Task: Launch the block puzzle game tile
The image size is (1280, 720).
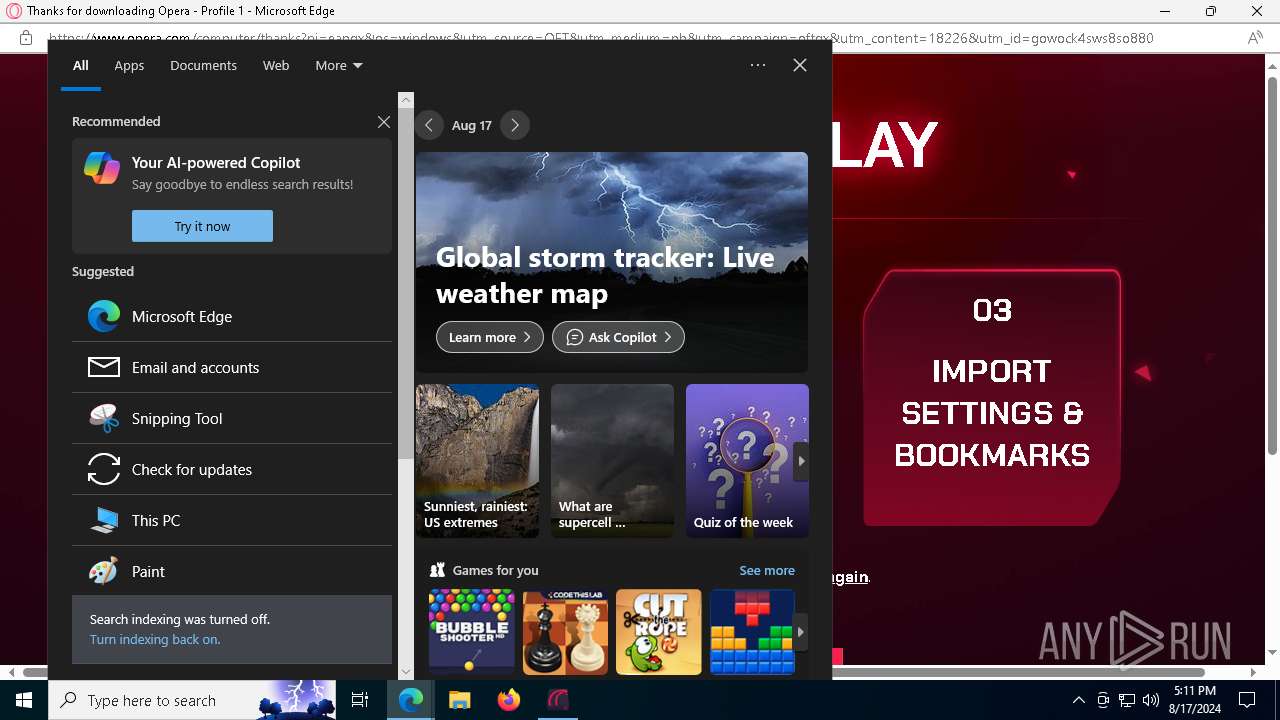Action: point(752,631)
